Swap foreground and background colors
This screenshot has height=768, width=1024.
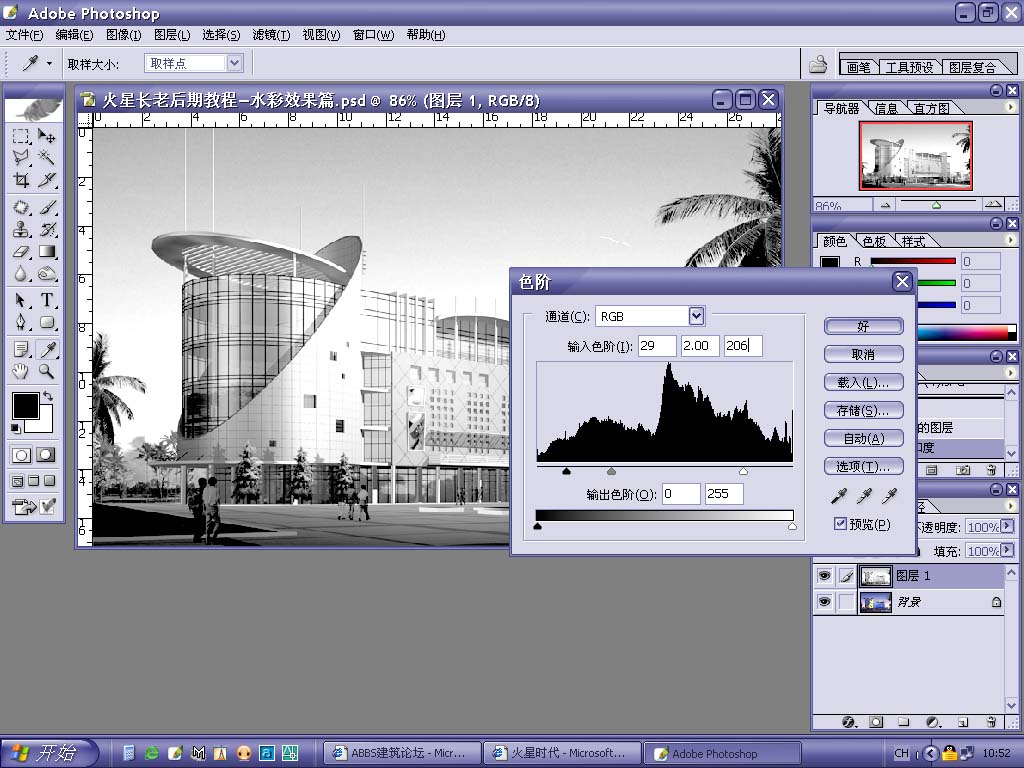click(x=47, y=396)
